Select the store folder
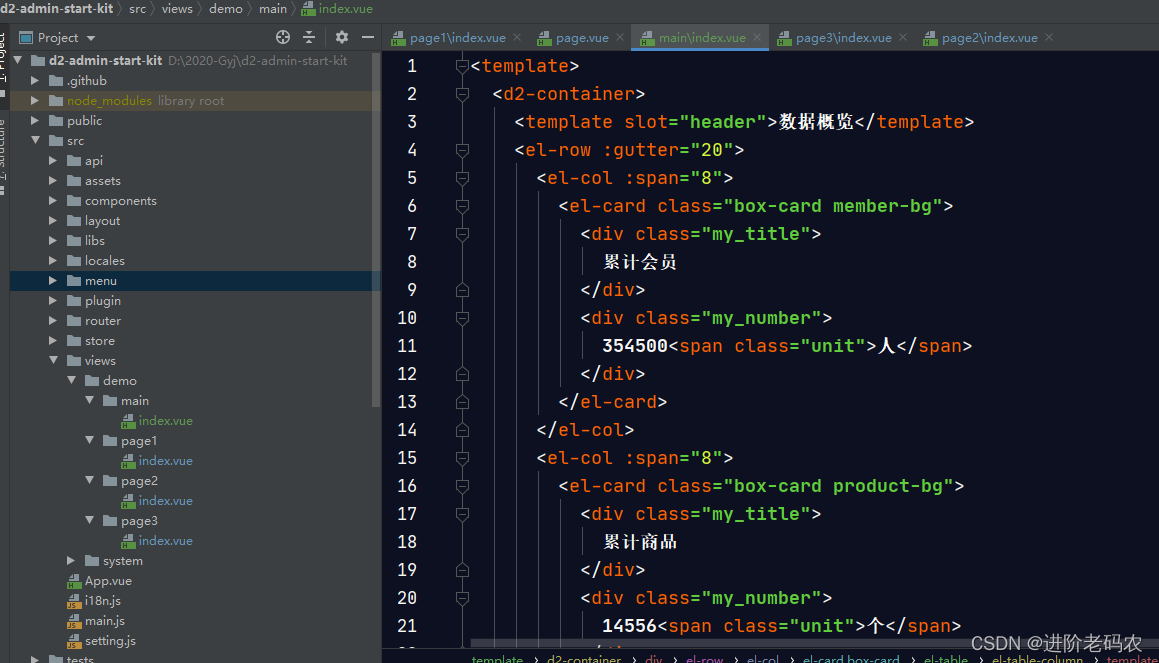Viewport: 1159px width, 663px height. (100, 340)
